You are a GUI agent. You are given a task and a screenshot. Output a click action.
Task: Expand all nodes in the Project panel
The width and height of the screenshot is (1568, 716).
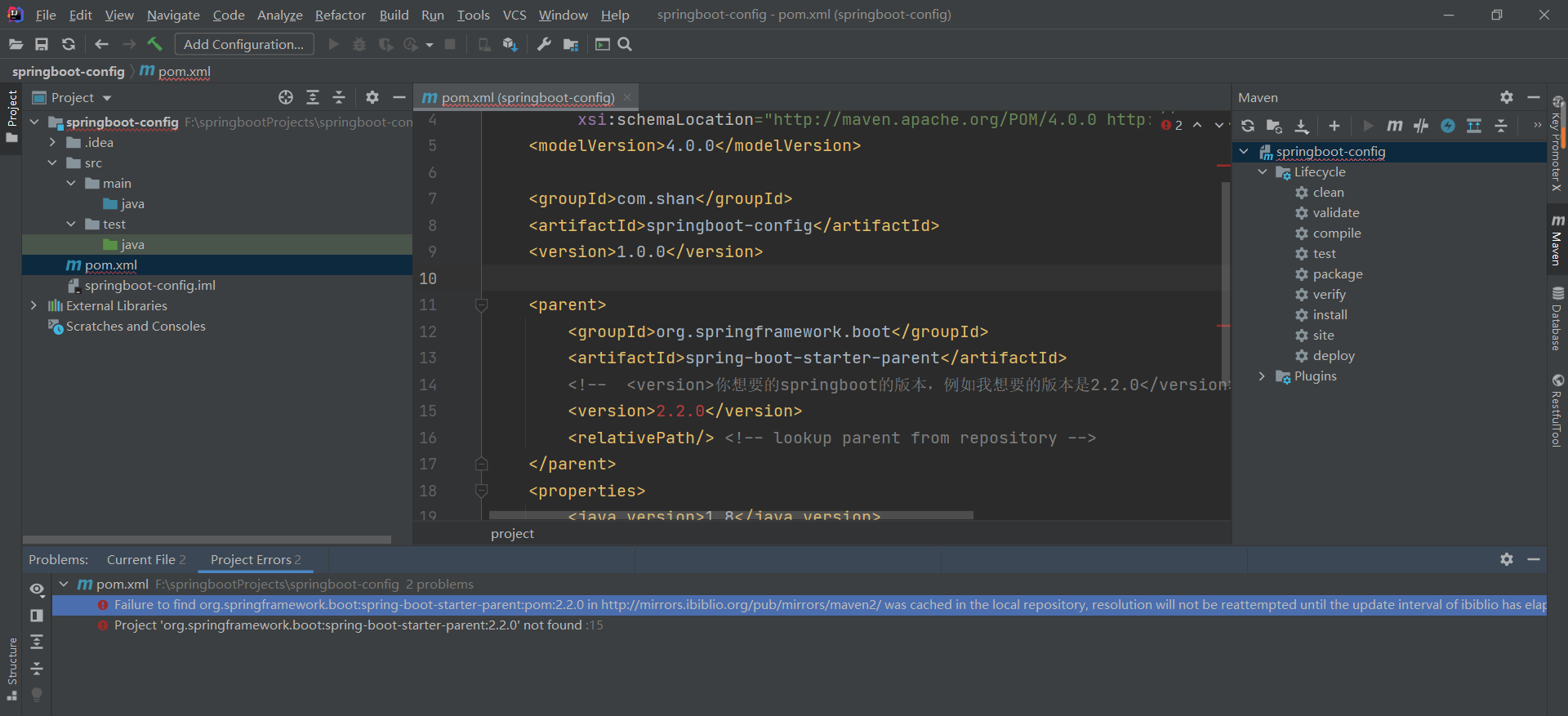(x=313, y=97)
